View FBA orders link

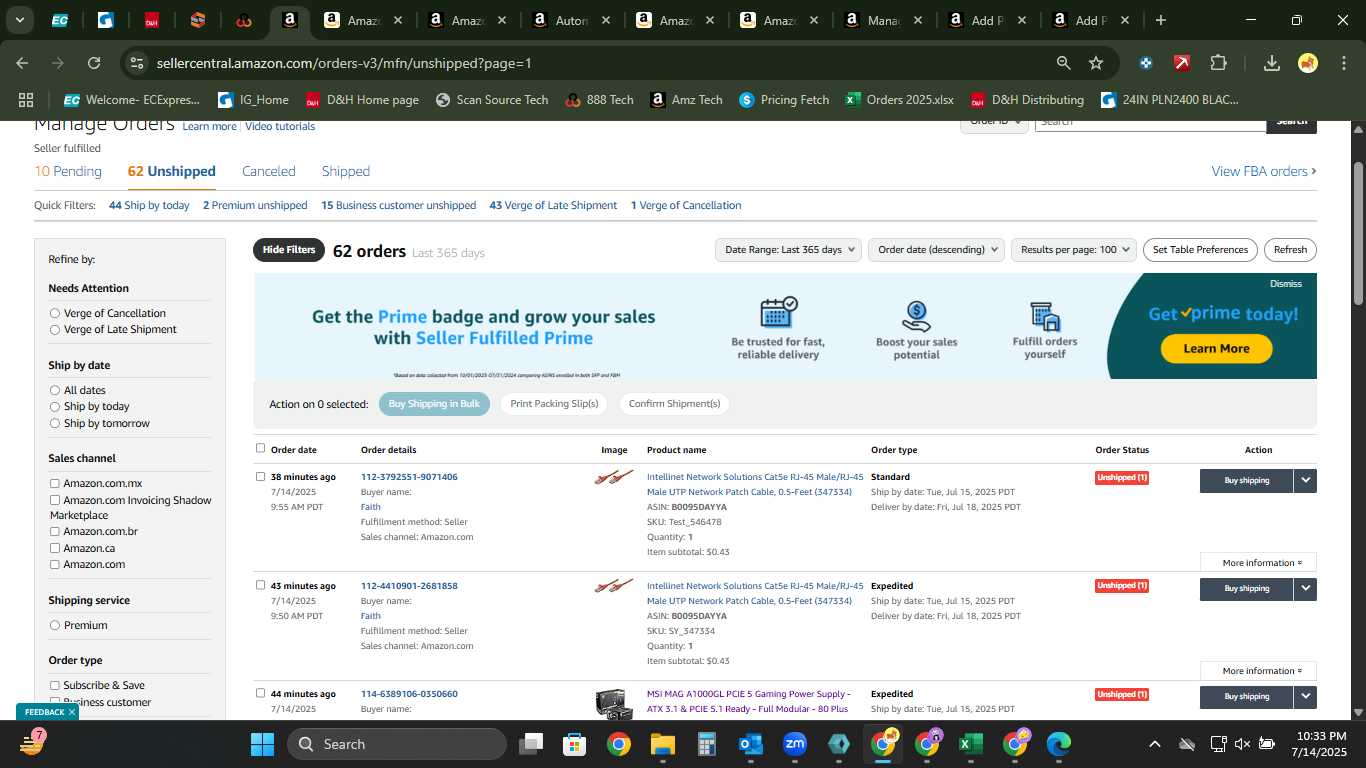[1264, 171]
